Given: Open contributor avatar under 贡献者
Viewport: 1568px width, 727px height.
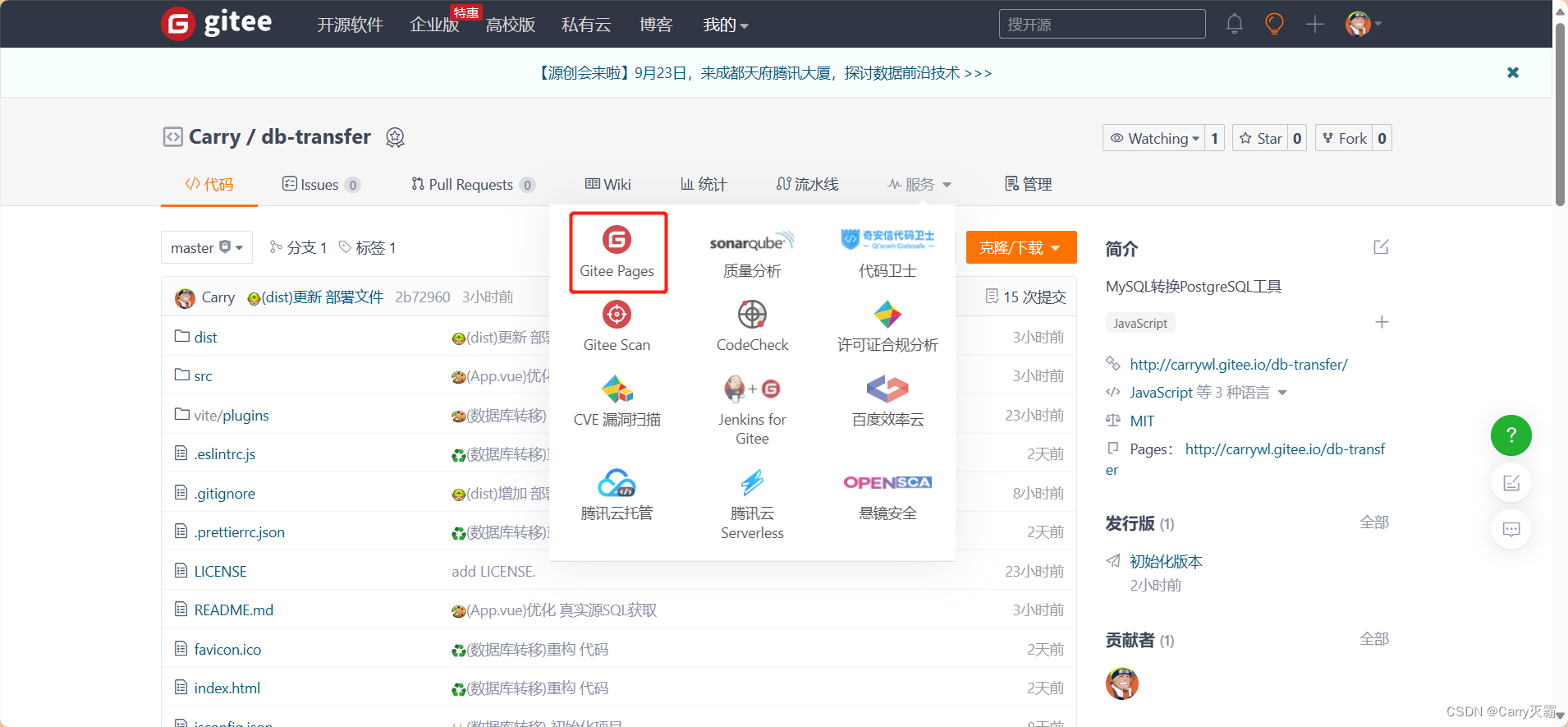Looking at the screenshot, I should [1122, 683].
